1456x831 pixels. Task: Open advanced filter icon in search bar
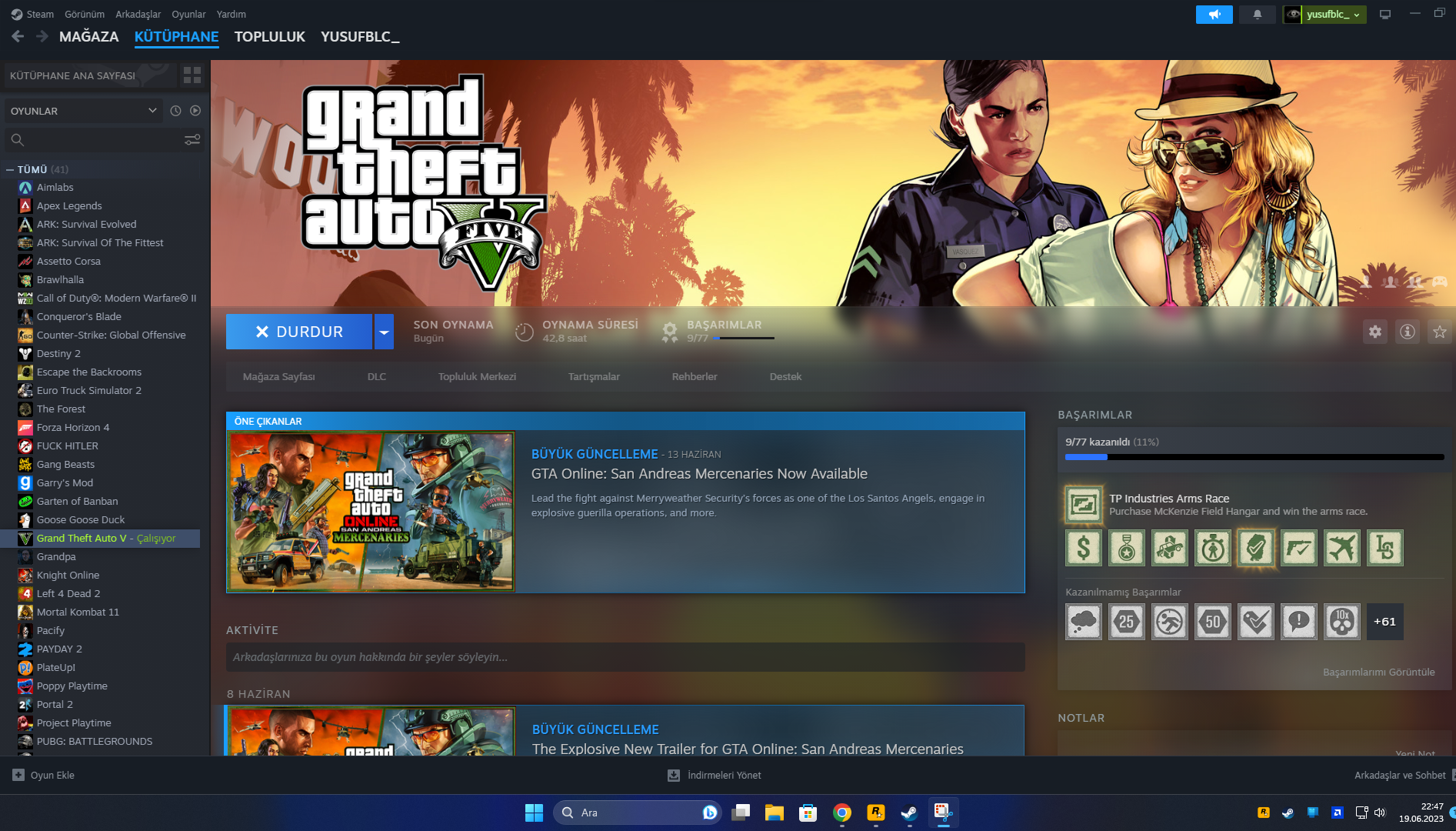coord(192,139)
